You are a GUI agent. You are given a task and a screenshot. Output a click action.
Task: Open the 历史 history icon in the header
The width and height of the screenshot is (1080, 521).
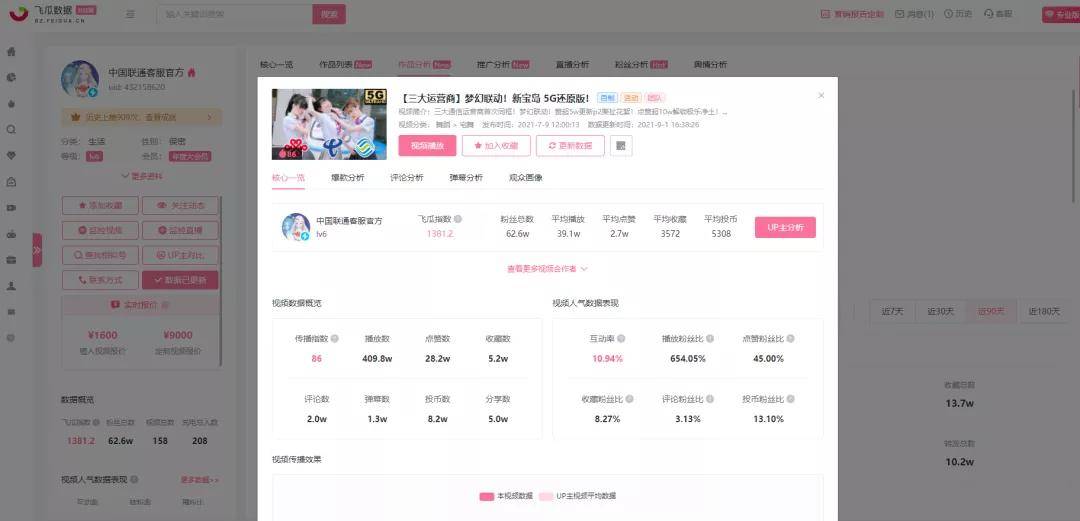(x=958, y=14)
